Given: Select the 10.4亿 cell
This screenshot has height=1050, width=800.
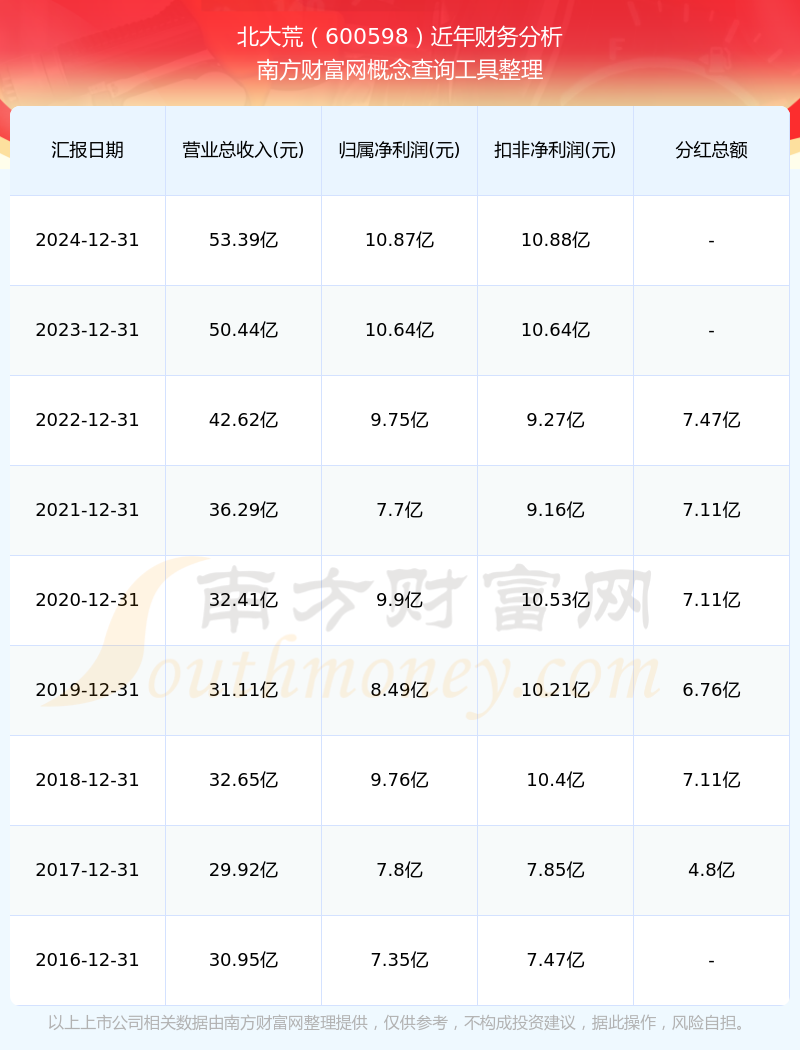Looking at the screenshot, I should click(x=556, y=780).
